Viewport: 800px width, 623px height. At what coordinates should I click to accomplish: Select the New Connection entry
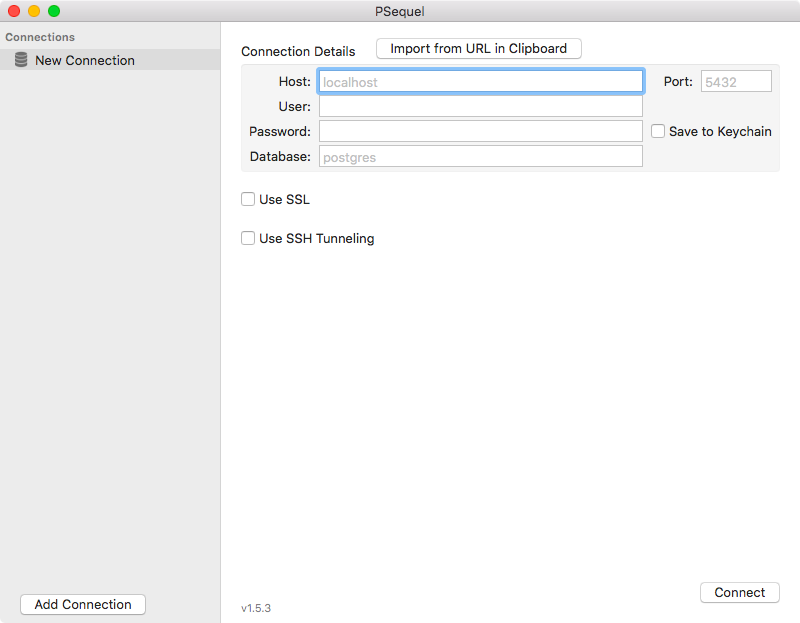[x=110, y=60]
